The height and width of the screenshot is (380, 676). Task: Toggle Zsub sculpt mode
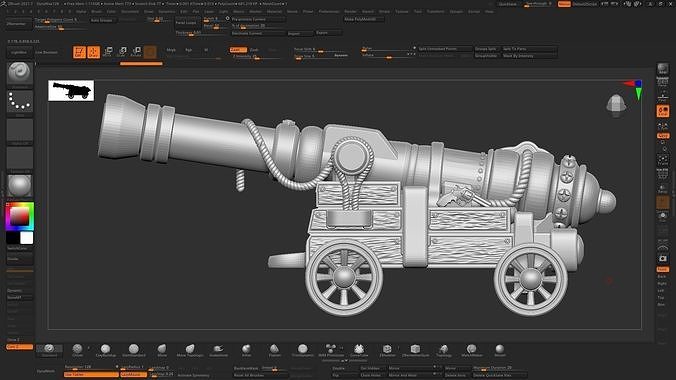point(254,50)
